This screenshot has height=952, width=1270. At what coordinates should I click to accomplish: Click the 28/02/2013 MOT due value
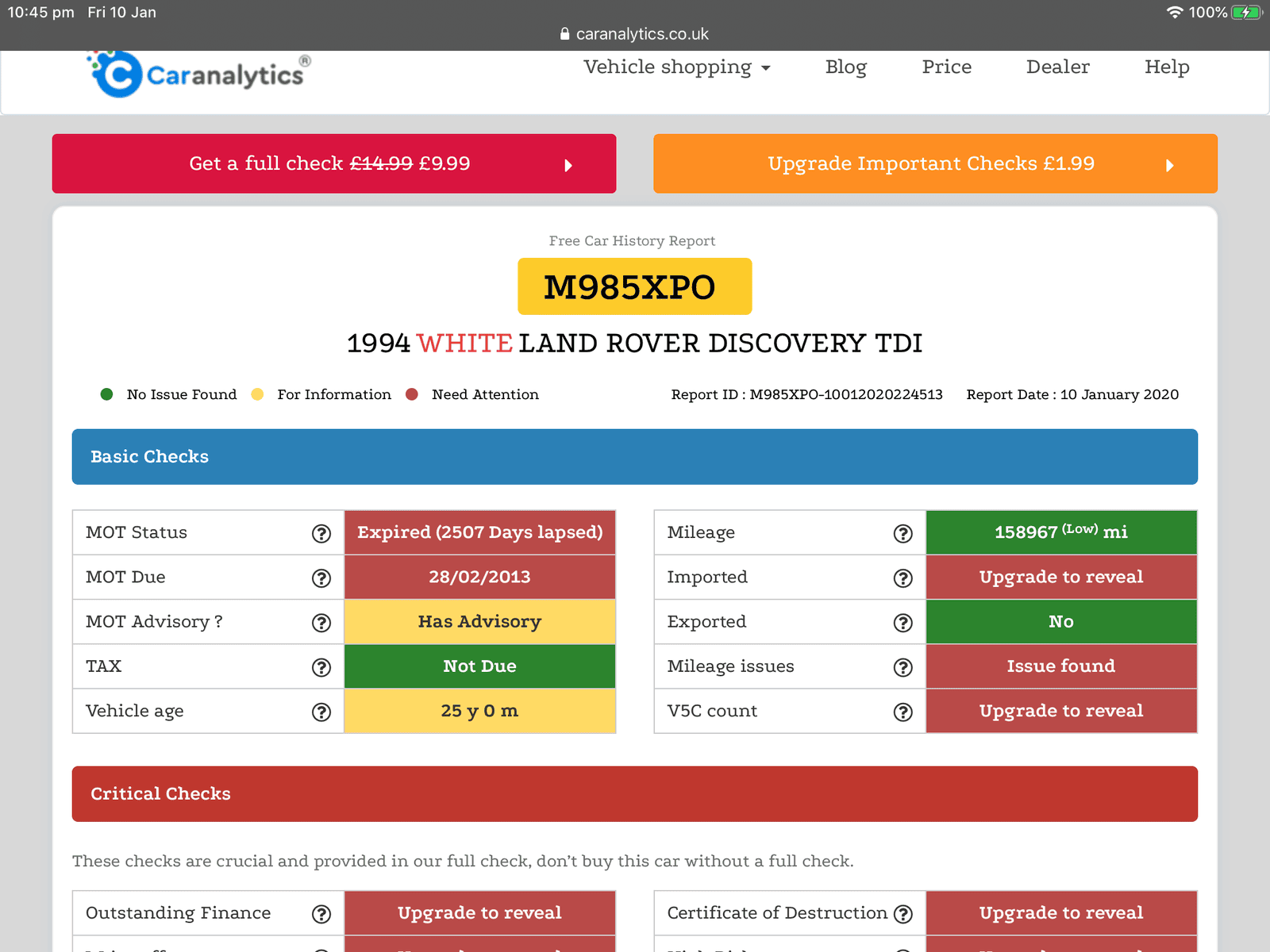click(x=479, y=577)
